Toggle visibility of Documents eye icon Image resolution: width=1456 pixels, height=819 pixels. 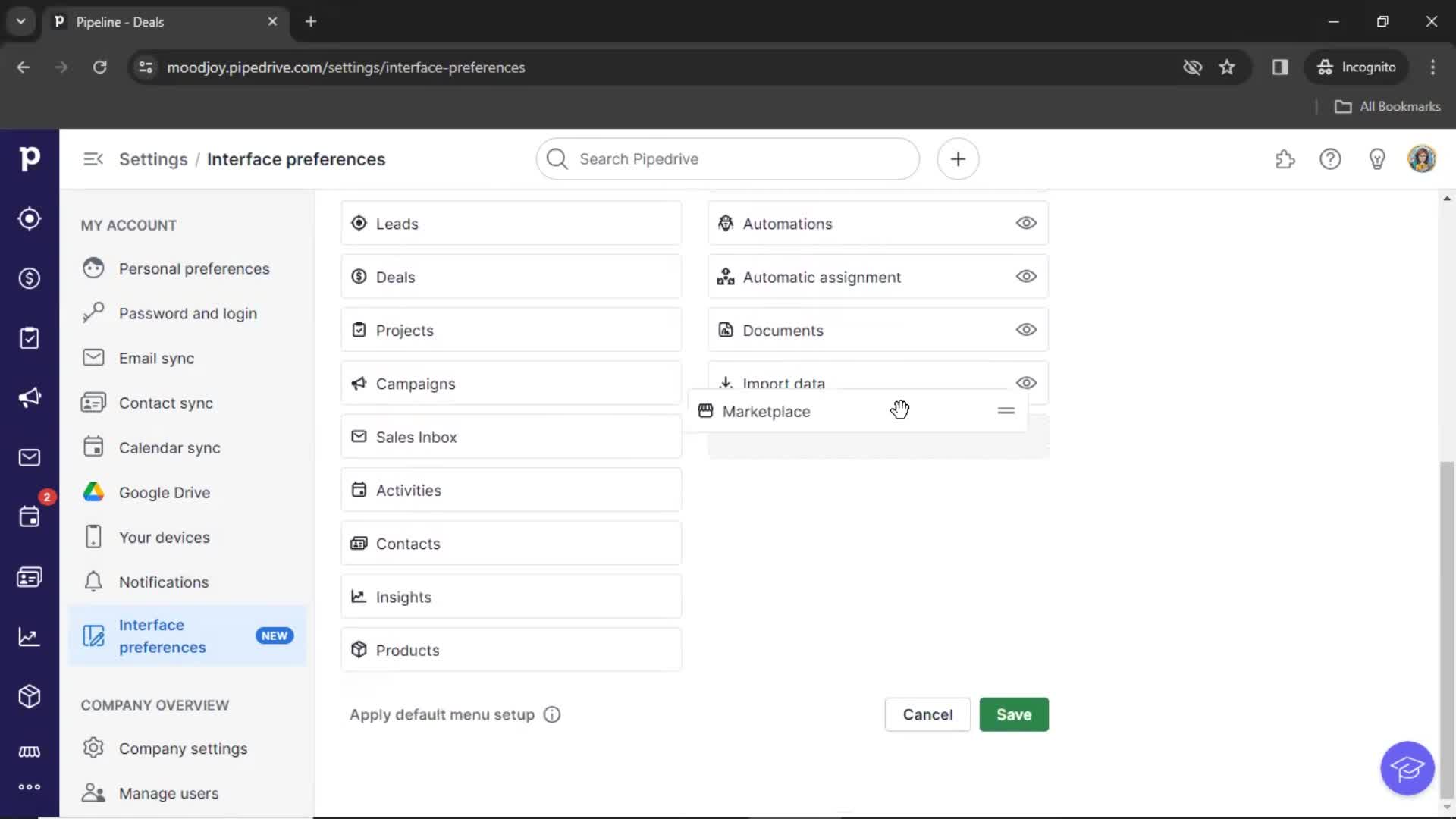coord(1026,329)
